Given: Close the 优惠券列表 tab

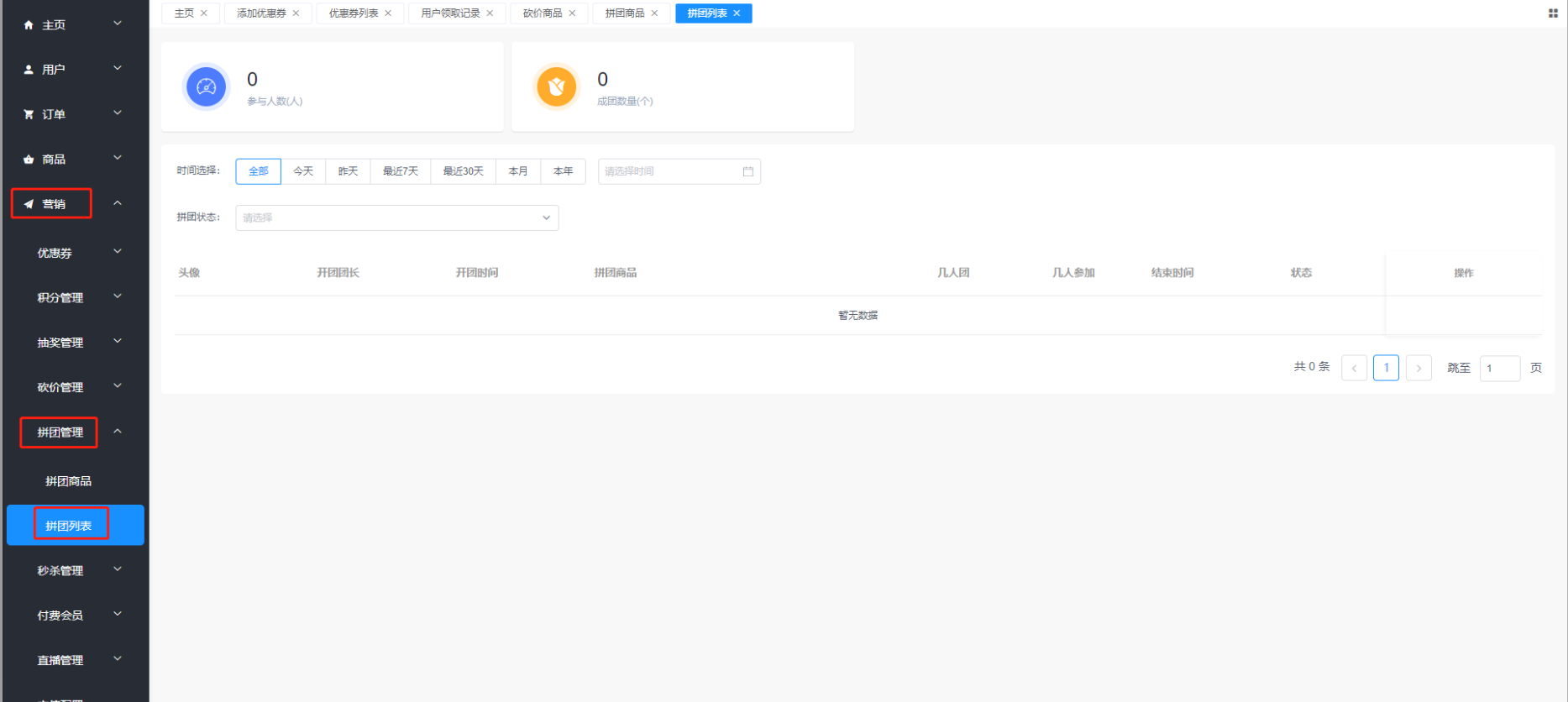Looking at the screenshot, I should click(x=388, y=13).
